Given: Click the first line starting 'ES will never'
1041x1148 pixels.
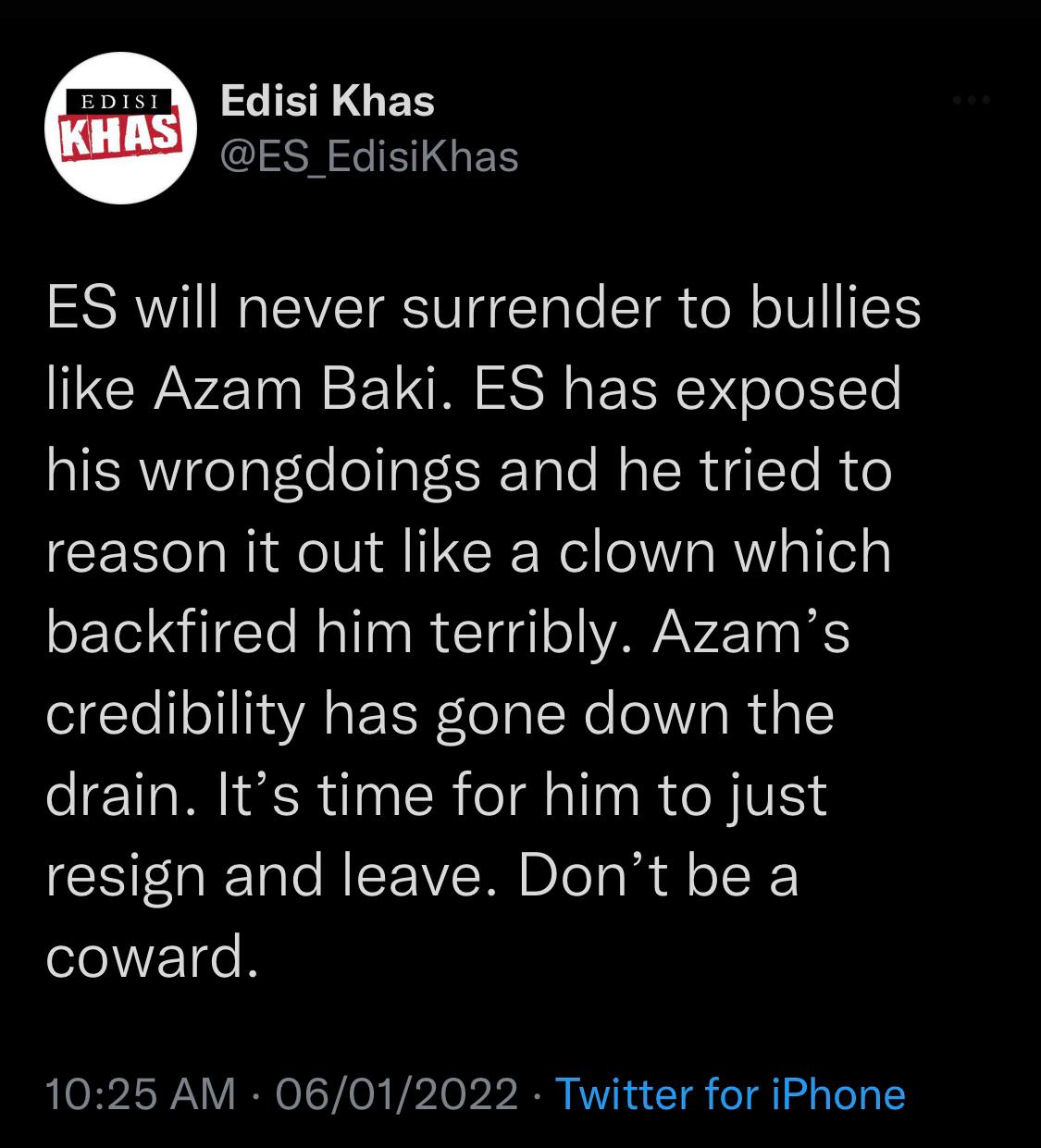Looking at the screenshot, I should click(x=483, y=308).
